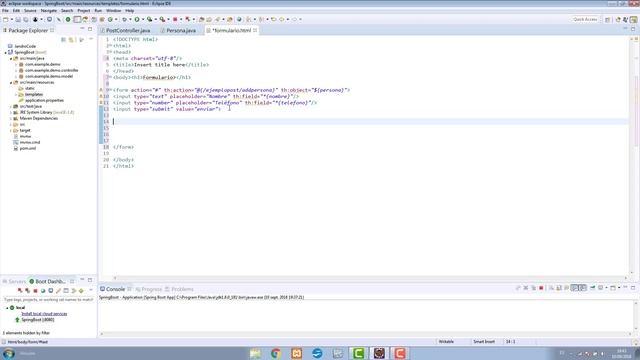
Task: Collapse the local node in Boot Dashboard
Action: (7, 308)
